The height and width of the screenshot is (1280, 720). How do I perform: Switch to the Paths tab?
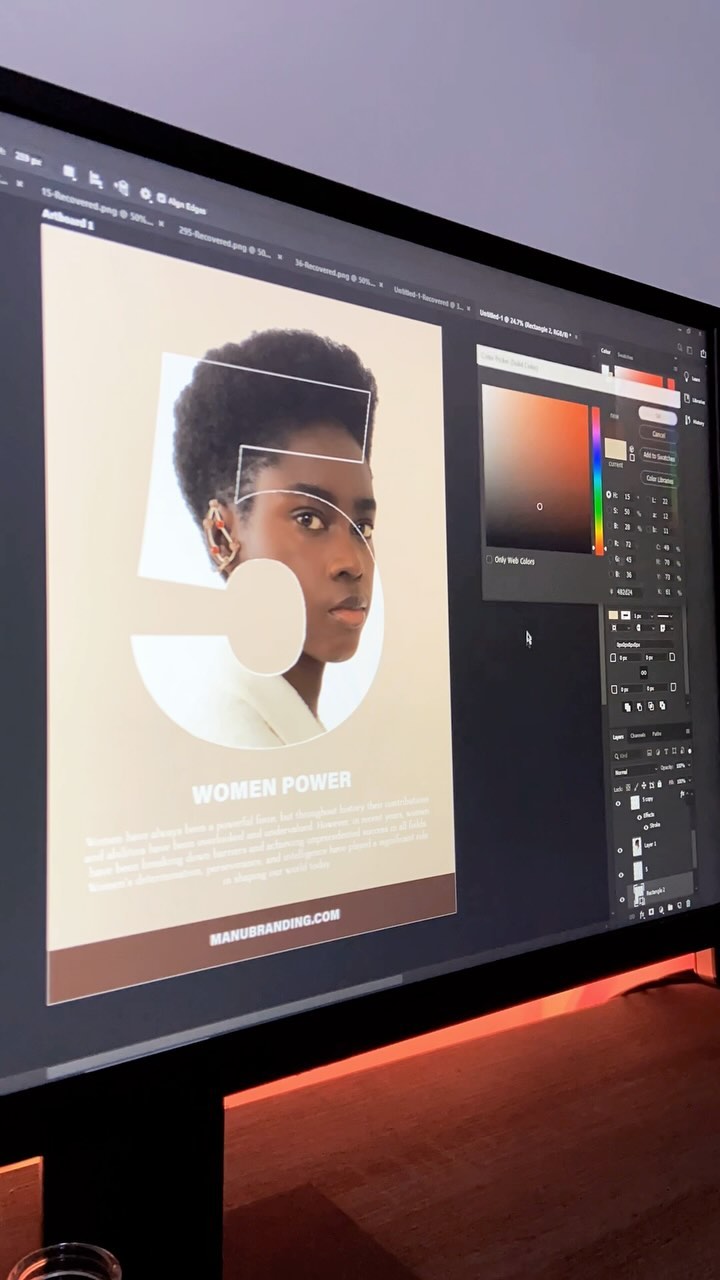pyautogui.click(x=657, y=734)
